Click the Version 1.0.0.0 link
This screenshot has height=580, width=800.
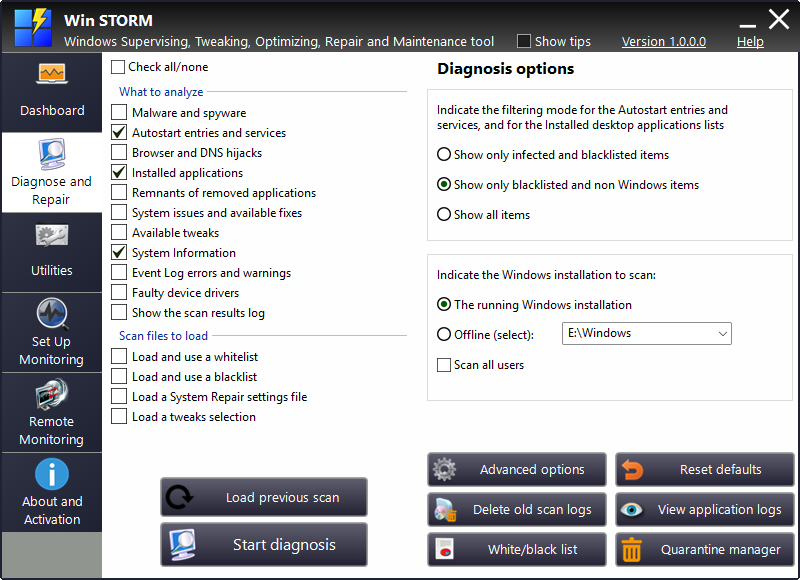pyautogui.click(x=664, y=42)
